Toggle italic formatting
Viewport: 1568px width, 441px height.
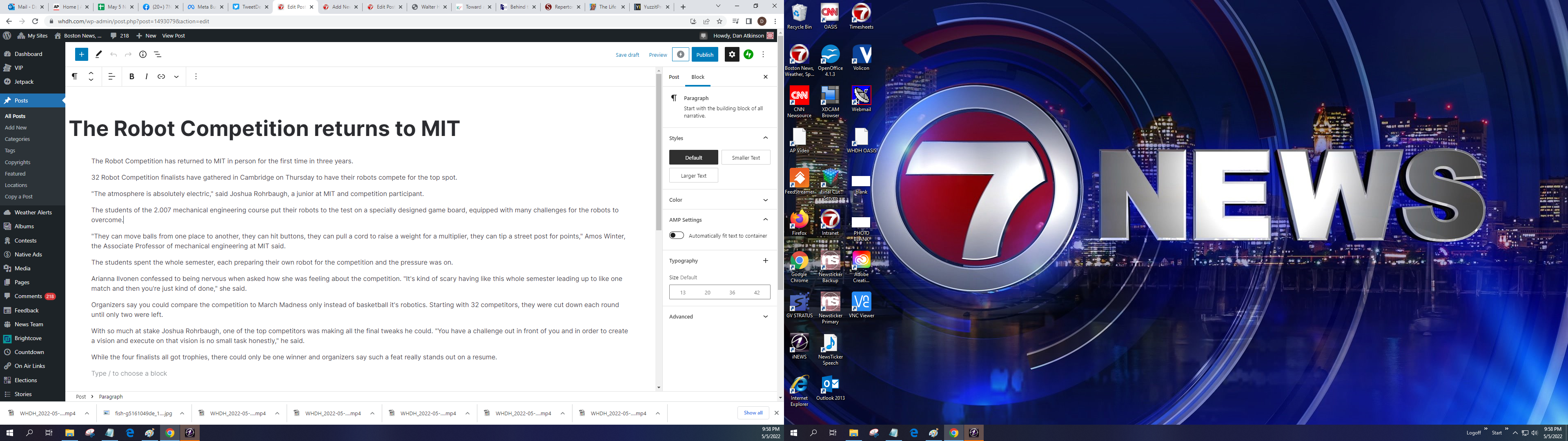click(147, 77)
